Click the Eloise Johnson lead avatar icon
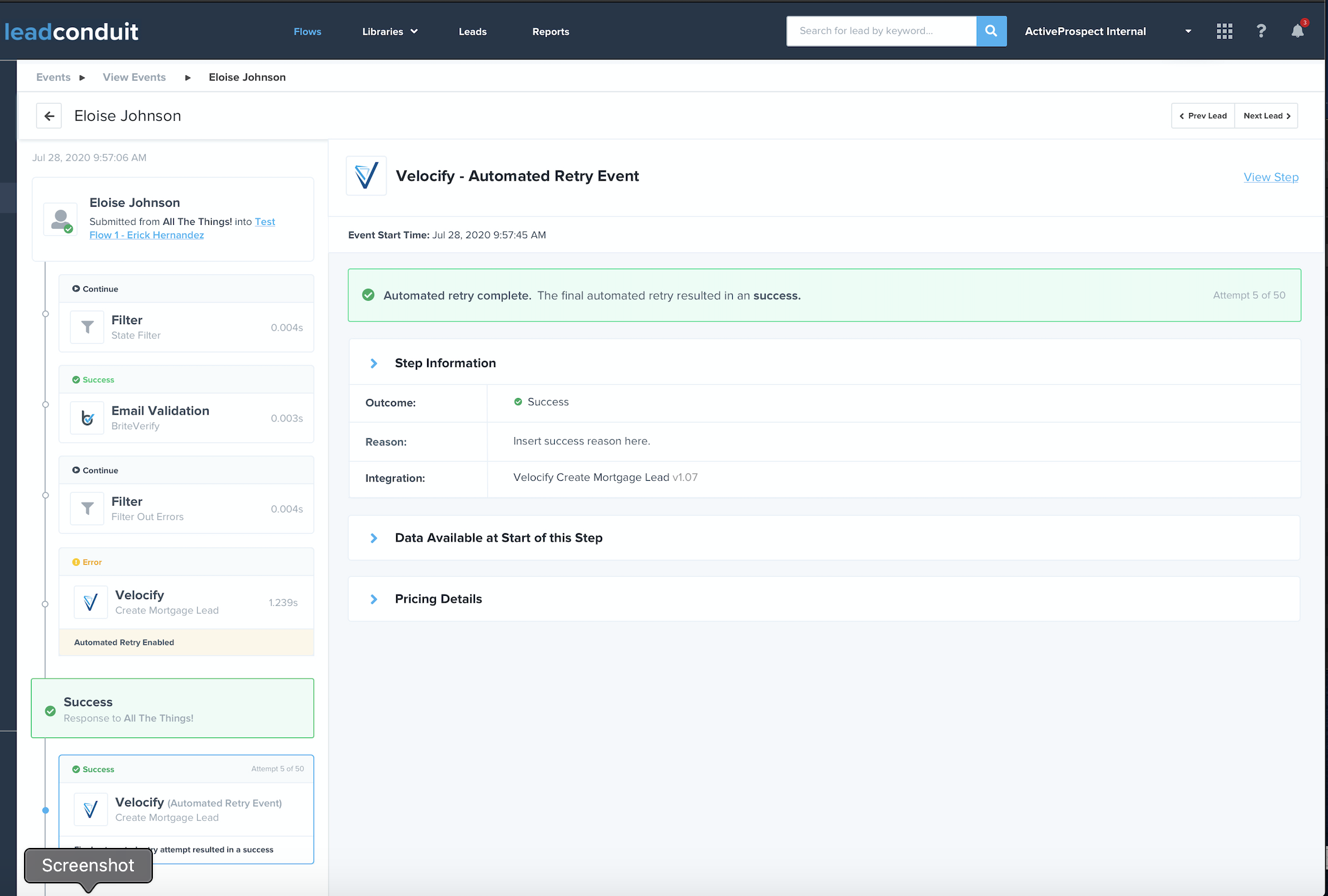This screenshot has height=896, width=1328. [61, 219]
